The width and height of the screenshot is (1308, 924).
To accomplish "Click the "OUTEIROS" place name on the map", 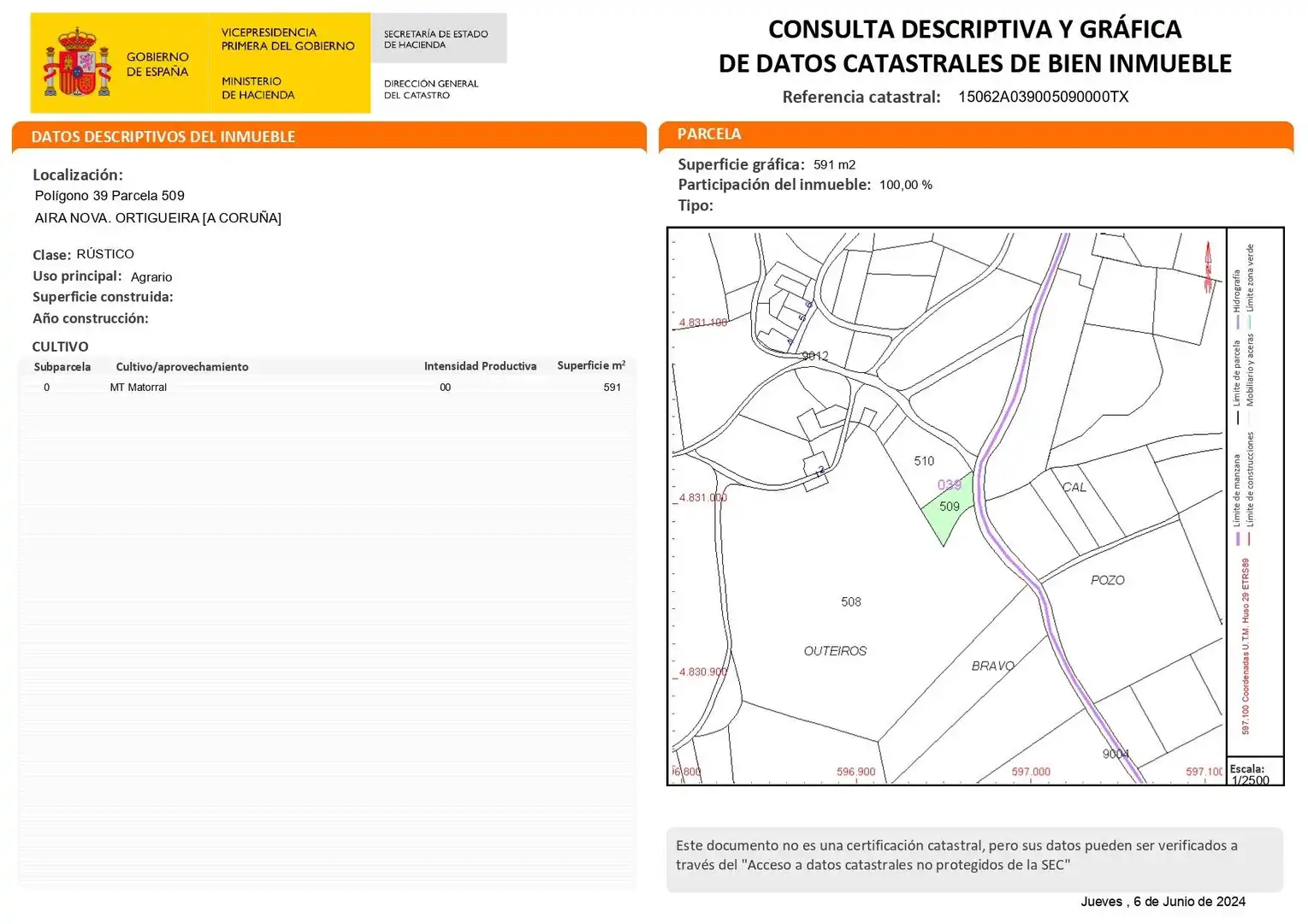I will pos(835,651).
